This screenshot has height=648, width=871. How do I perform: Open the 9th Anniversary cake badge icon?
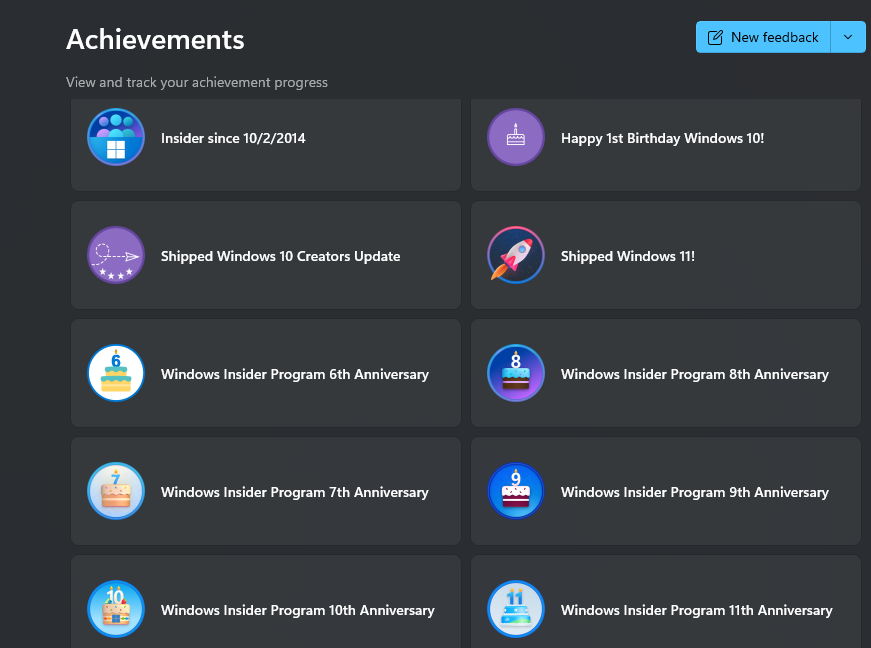point(516,491)
